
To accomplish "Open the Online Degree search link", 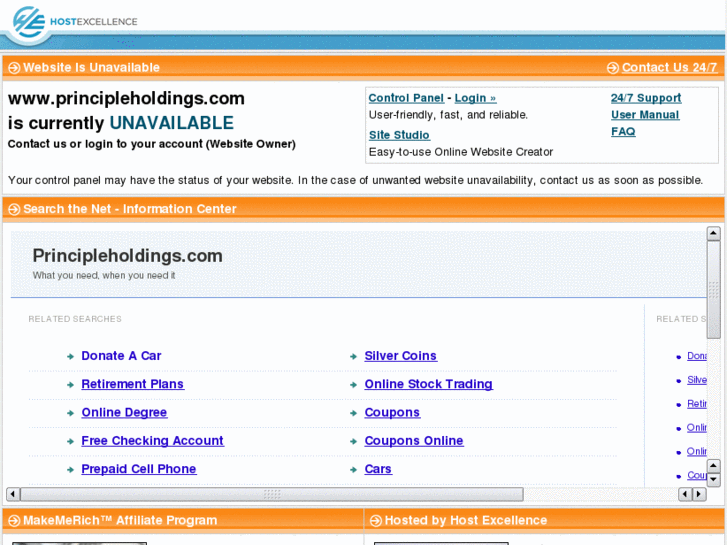I will click(x=124, y=412).
